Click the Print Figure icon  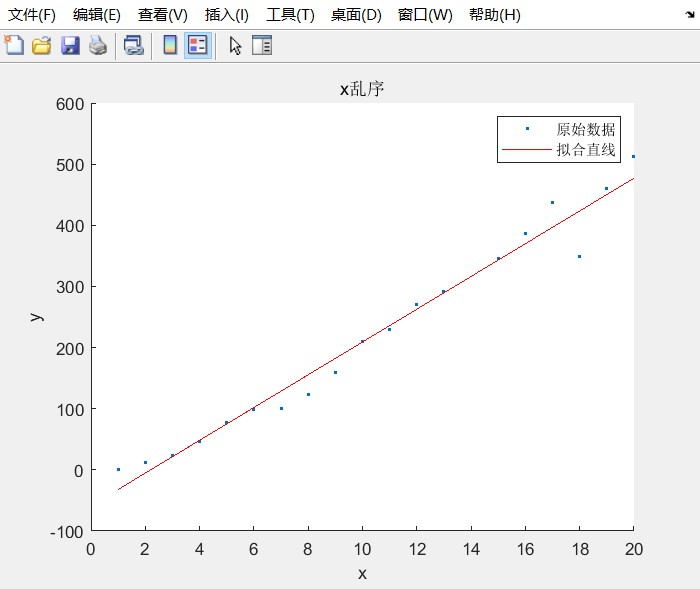[98, 46]
